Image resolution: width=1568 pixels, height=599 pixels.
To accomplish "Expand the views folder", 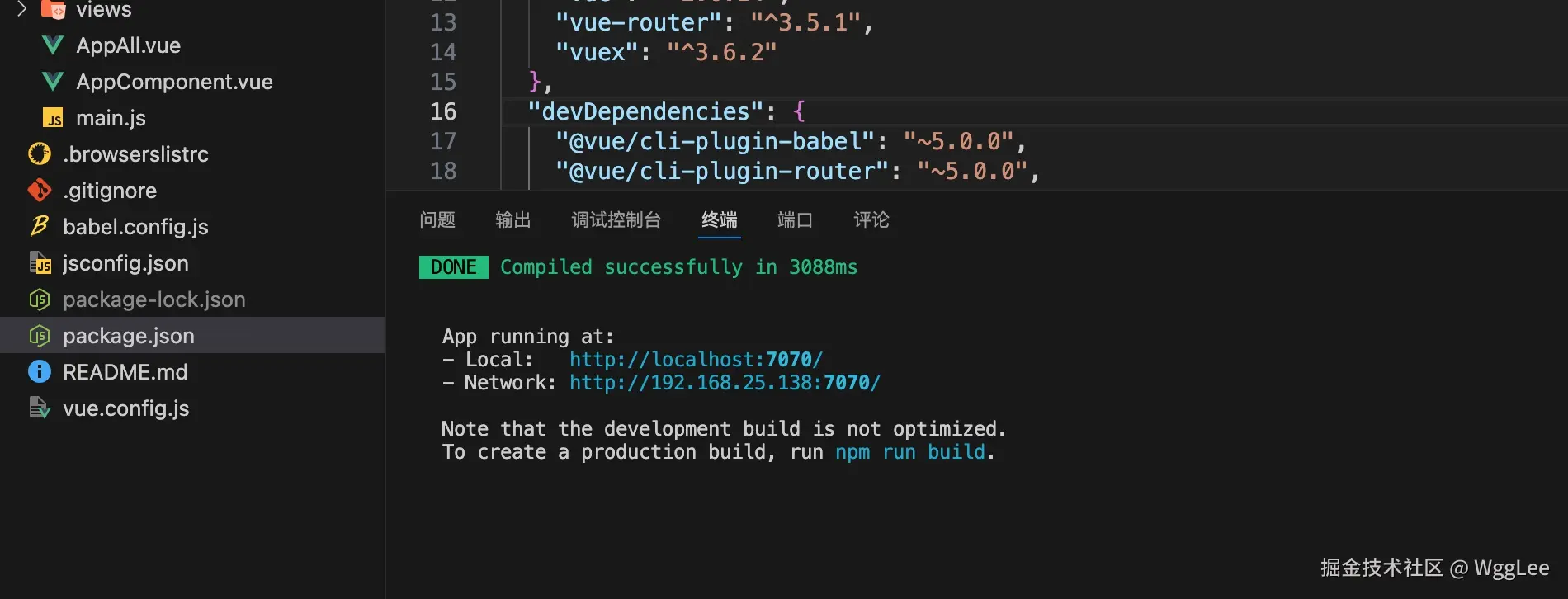I will [x=23, y=9].
